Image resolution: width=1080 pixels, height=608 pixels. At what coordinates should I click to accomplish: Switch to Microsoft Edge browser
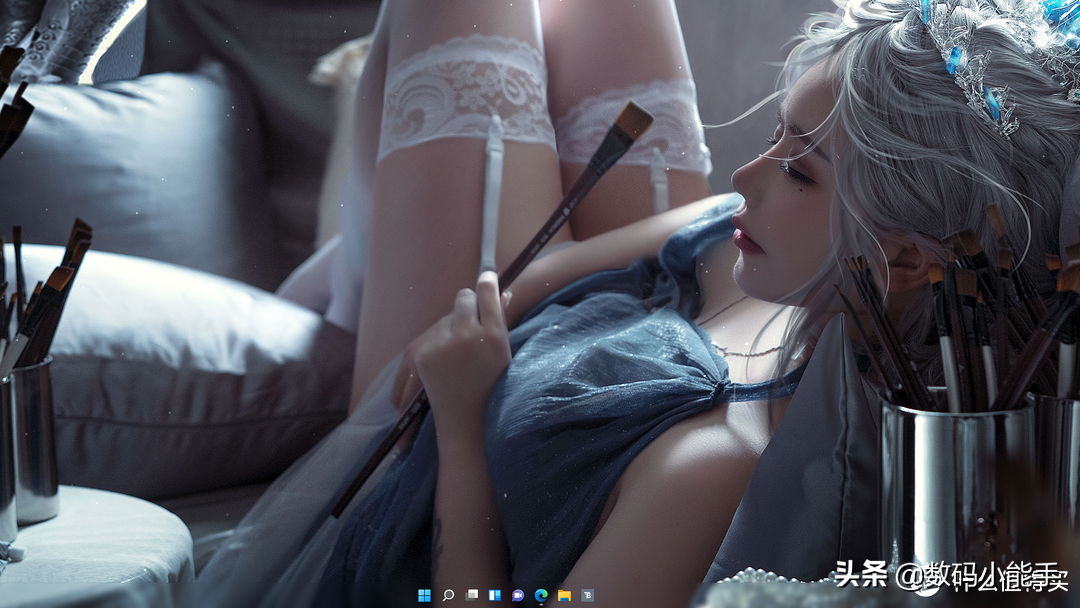(541, 596)
